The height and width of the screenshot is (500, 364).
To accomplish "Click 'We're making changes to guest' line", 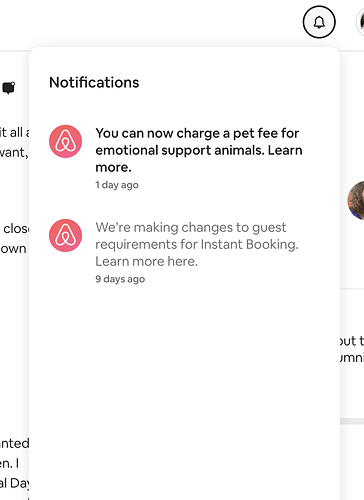I will 191,227.
